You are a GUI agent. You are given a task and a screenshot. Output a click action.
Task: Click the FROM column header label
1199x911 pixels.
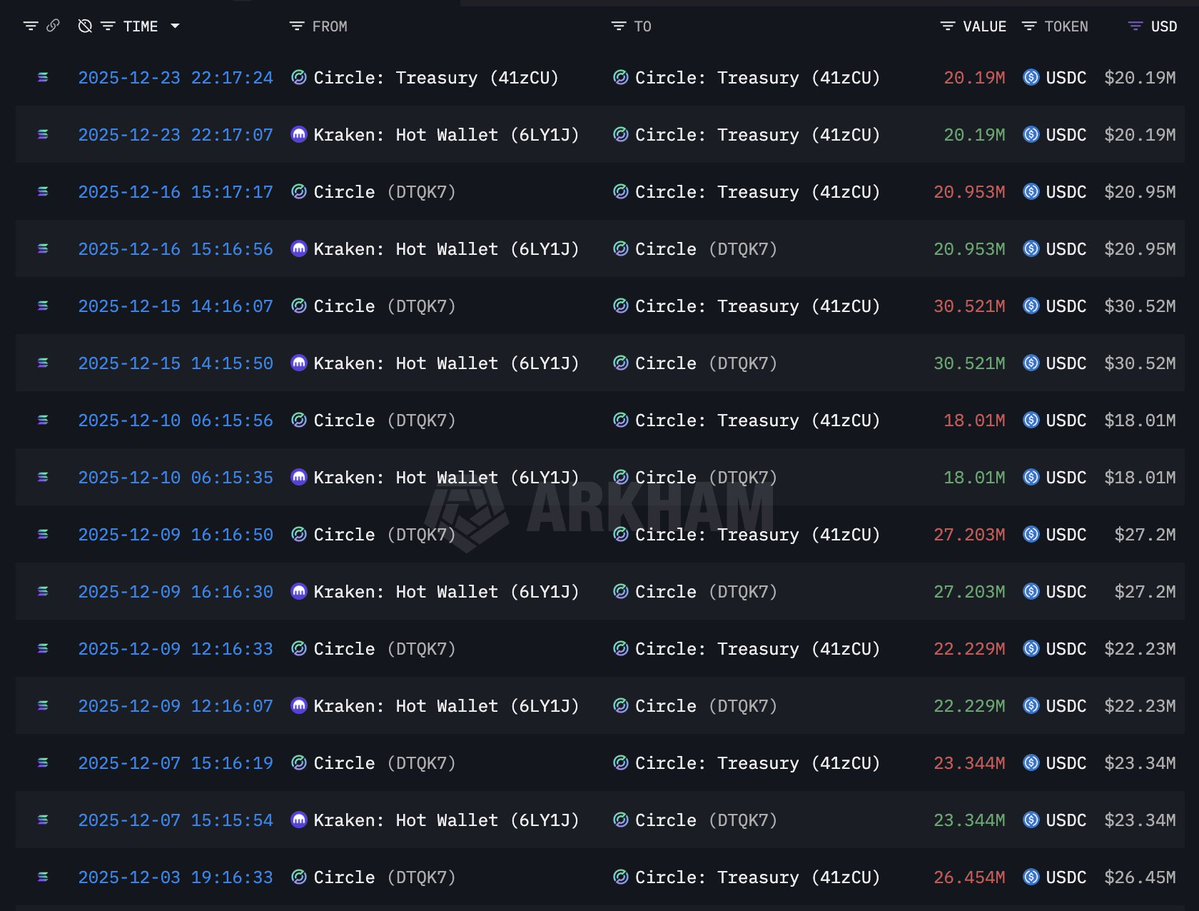tap(330, 26)
